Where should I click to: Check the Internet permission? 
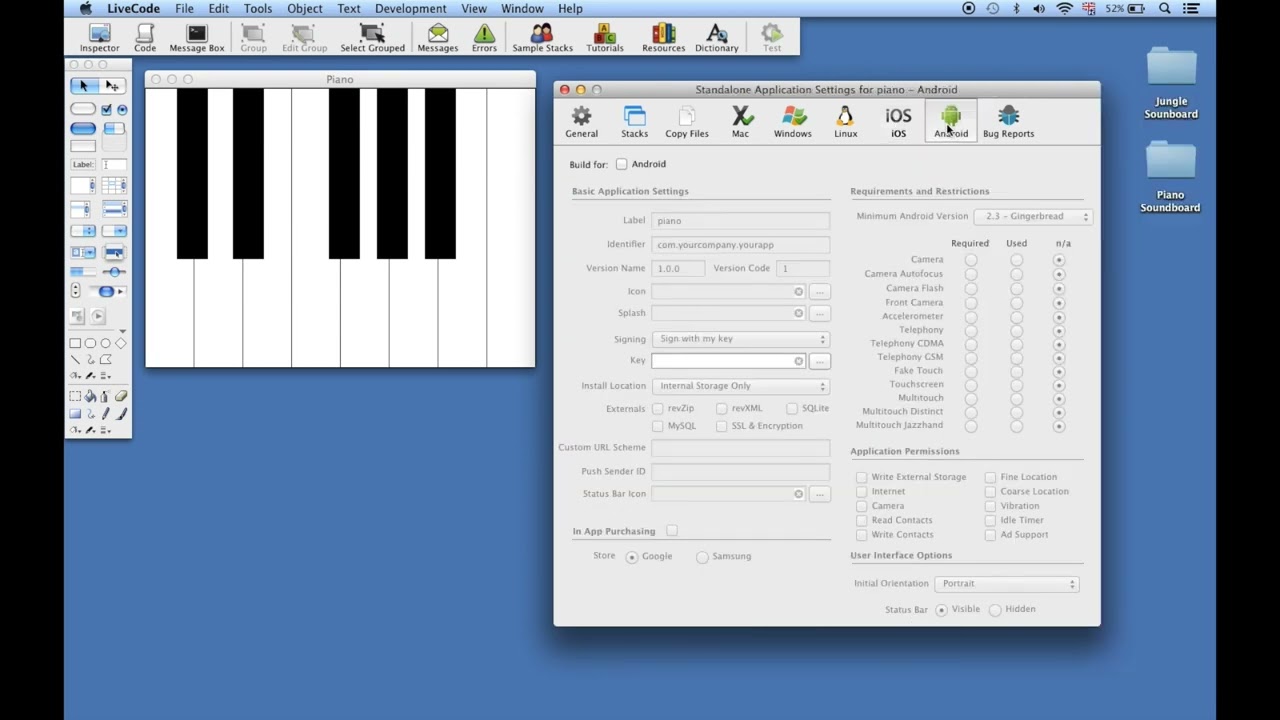pyautogui.click(x=861, y=492)
